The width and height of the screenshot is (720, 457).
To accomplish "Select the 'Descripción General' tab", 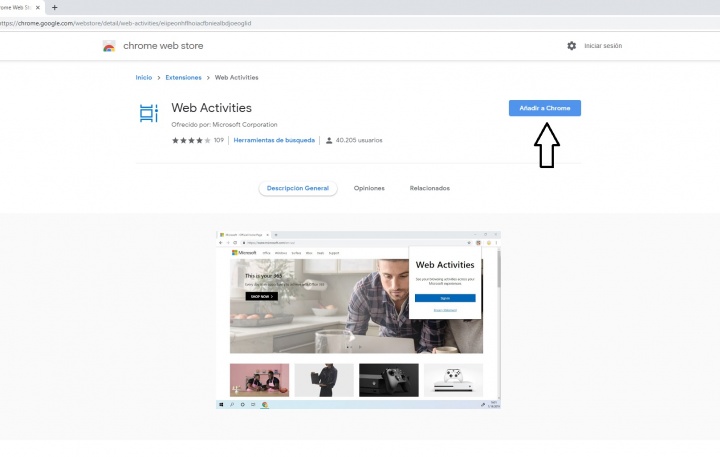I will [x=298, y=188].
